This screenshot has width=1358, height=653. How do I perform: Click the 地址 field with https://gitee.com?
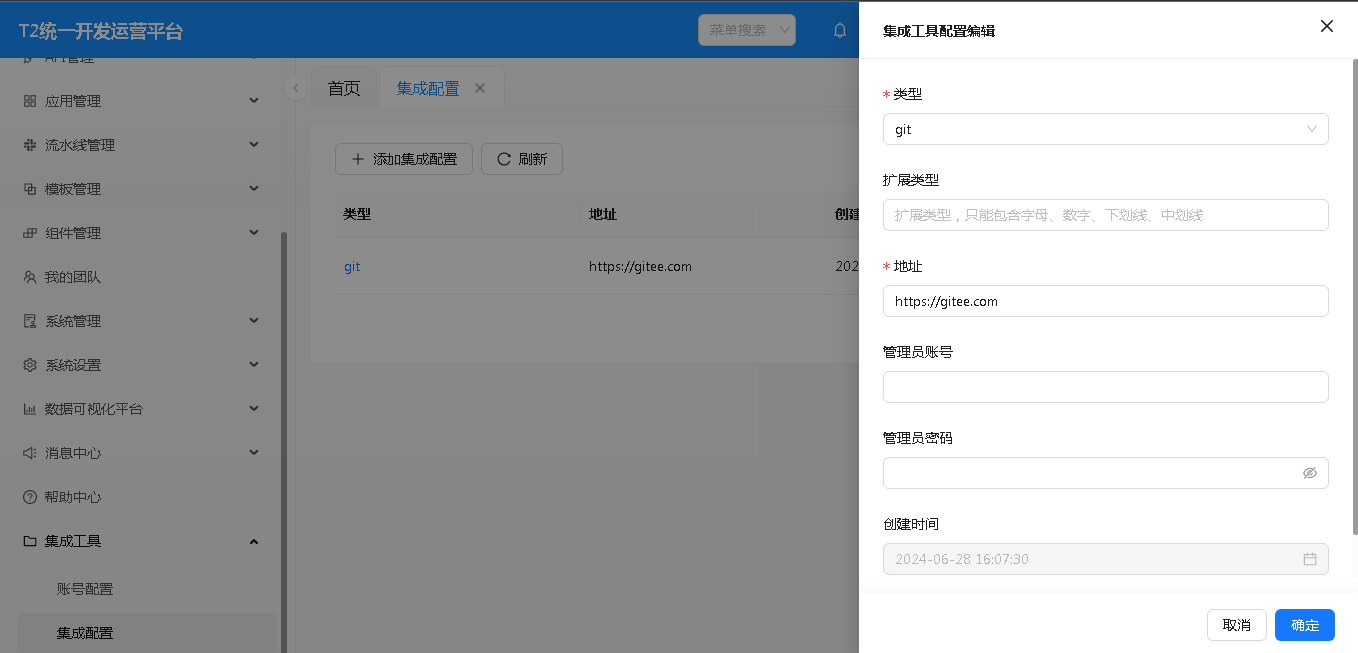1105,301
